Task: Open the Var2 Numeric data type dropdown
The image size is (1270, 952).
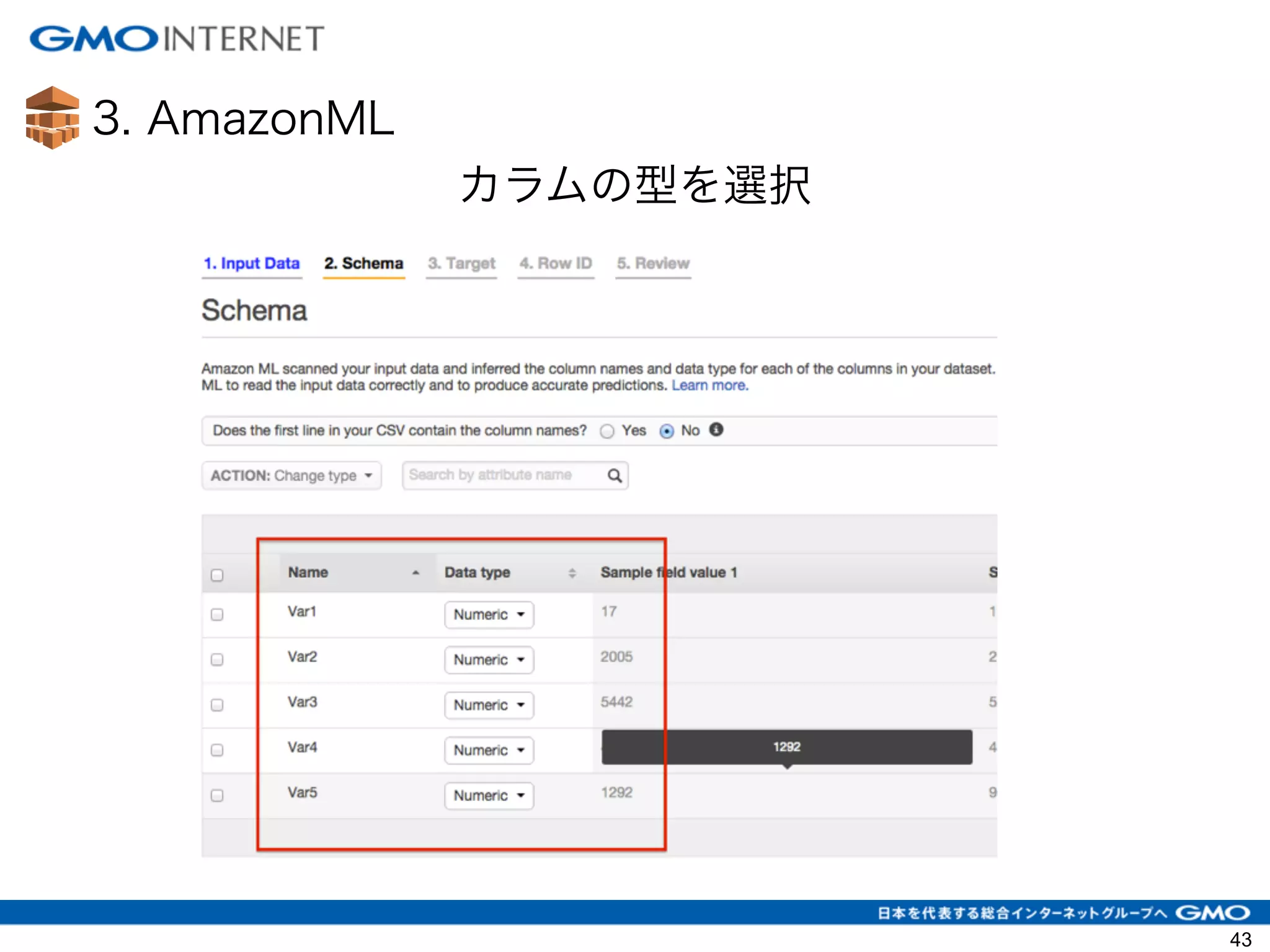Action: [489, 659]
